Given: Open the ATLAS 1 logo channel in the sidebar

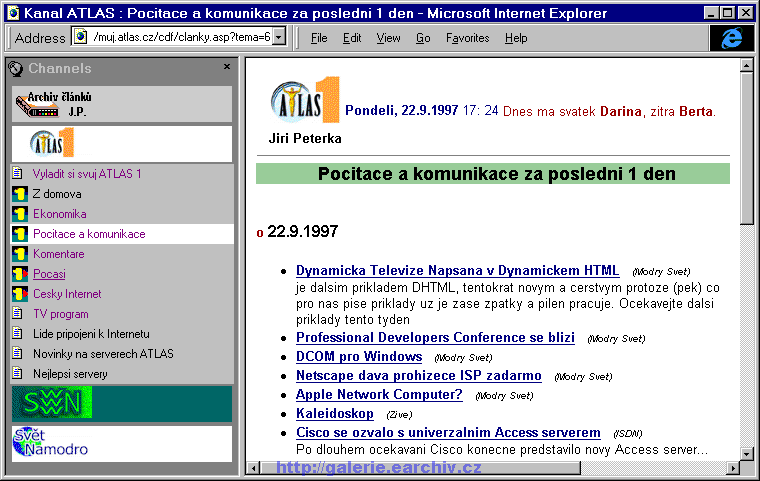Looking at the screenshot, I should tap(122, 144).
